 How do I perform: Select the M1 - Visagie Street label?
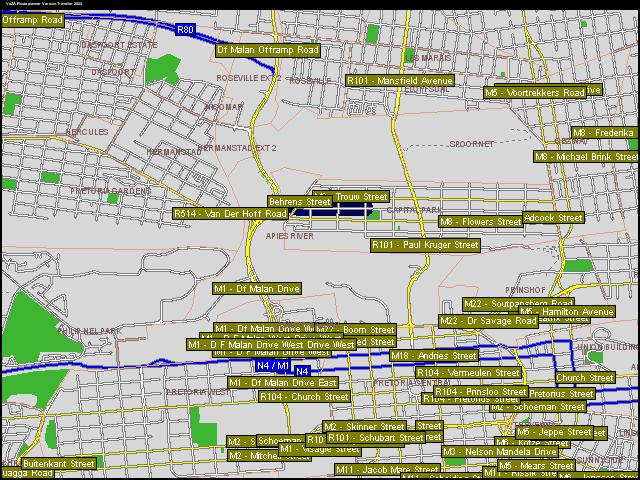pos(320,449)
